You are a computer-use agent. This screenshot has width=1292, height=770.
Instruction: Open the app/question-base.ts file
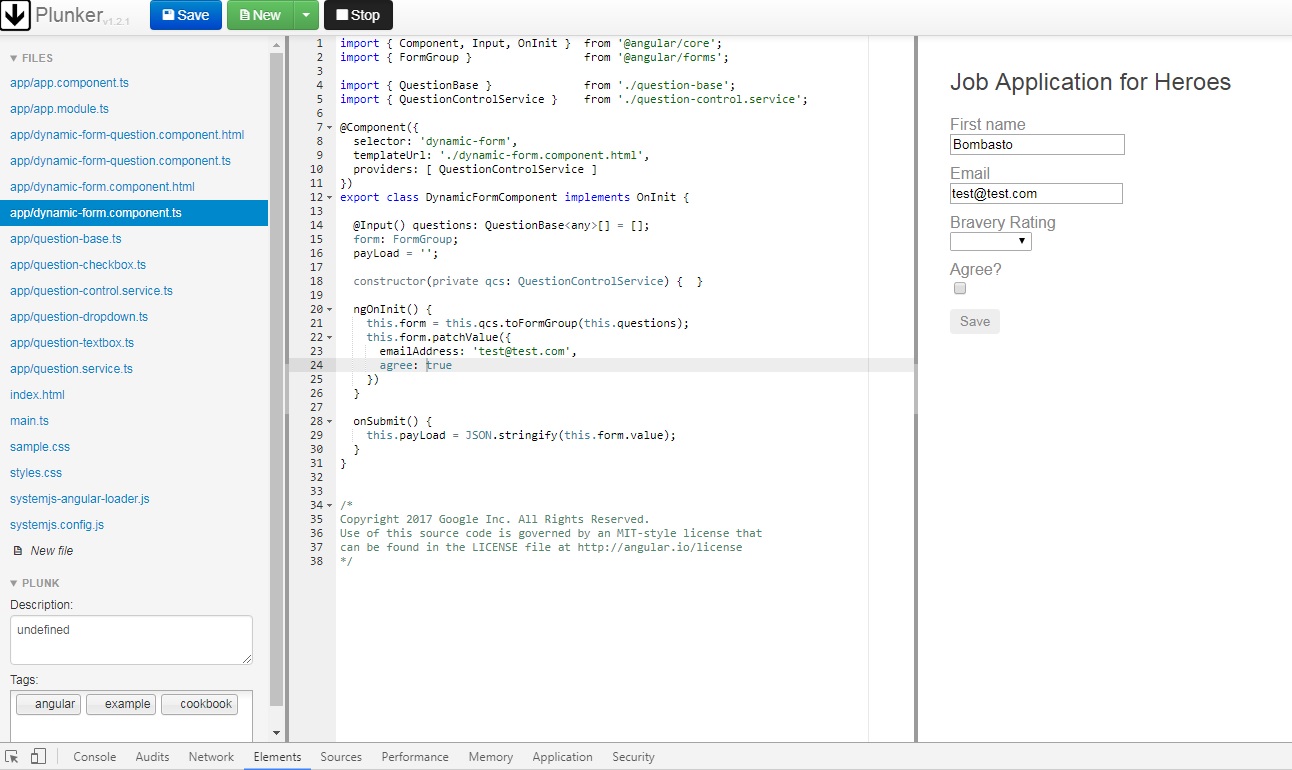[66, 238]
